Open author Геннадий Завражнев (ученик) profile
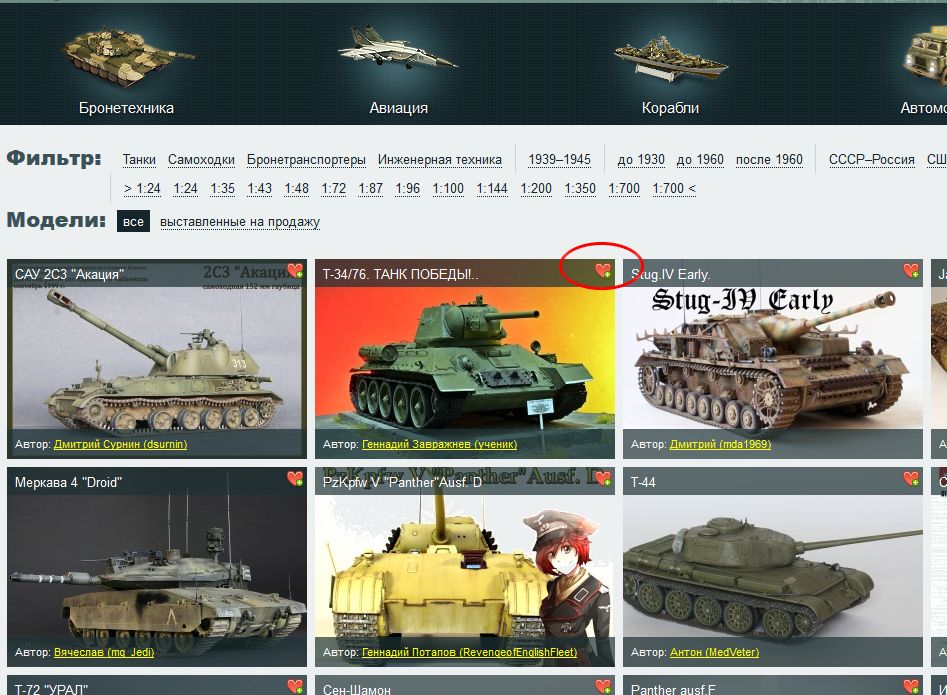 pyautogui.click(x=439, y=444)
